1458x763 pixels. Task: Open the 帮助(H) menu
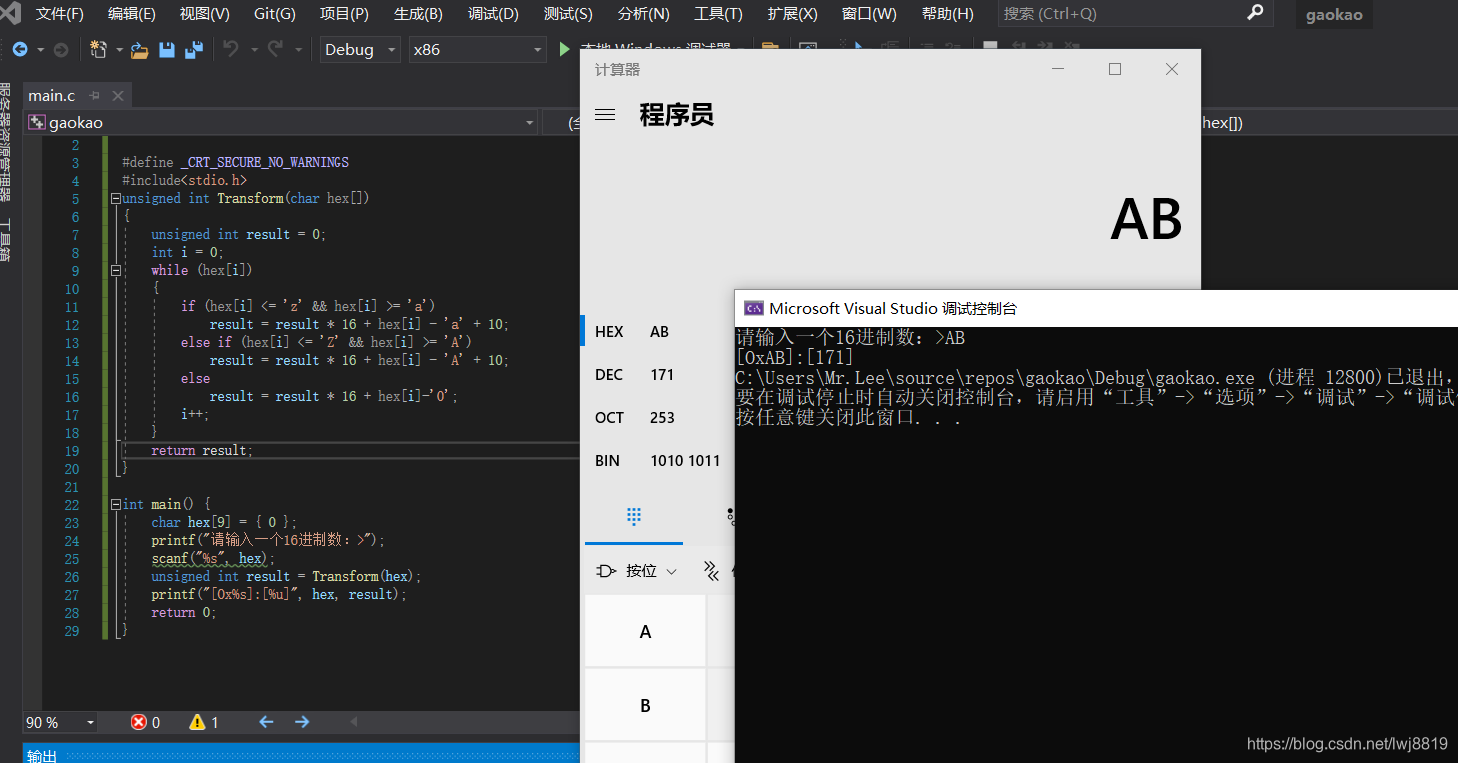pos(947,14)
